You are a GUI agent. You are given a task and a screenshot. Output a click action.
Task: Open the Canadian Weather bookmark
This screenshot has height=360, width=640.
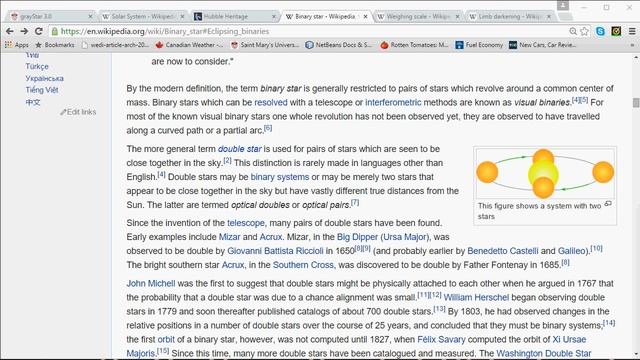point(189,45)
